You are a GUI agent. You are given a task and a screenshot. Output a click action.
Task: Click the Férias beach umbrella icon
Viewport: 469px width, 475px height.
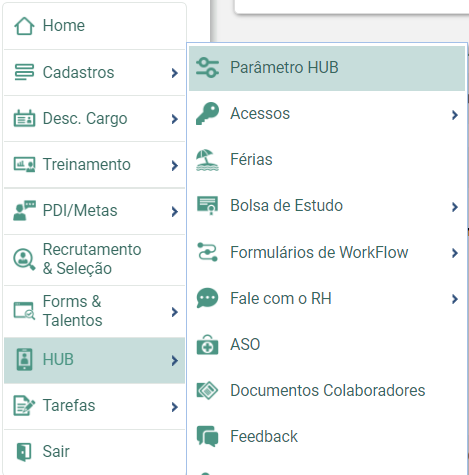pyautogui.click(x=207, y=160)
